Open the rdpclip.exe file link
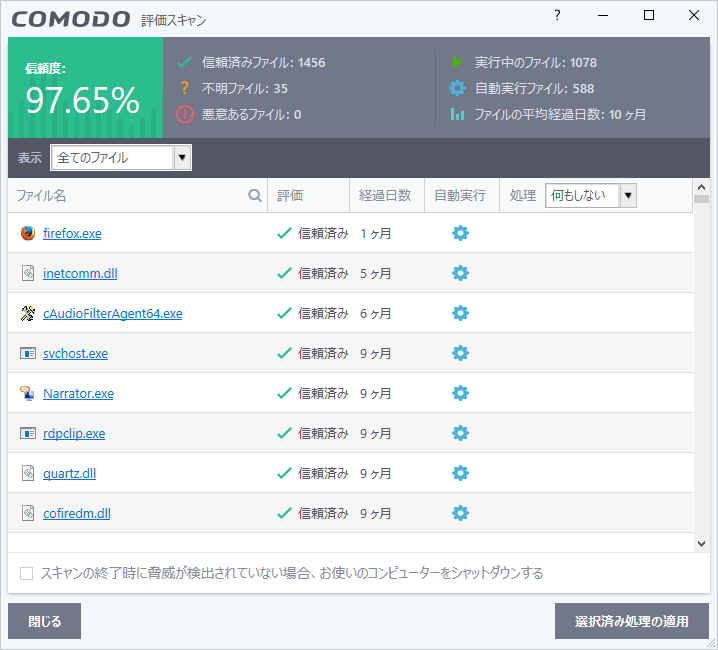The width and height of the screenshot is (718, 650). (74, 433)
